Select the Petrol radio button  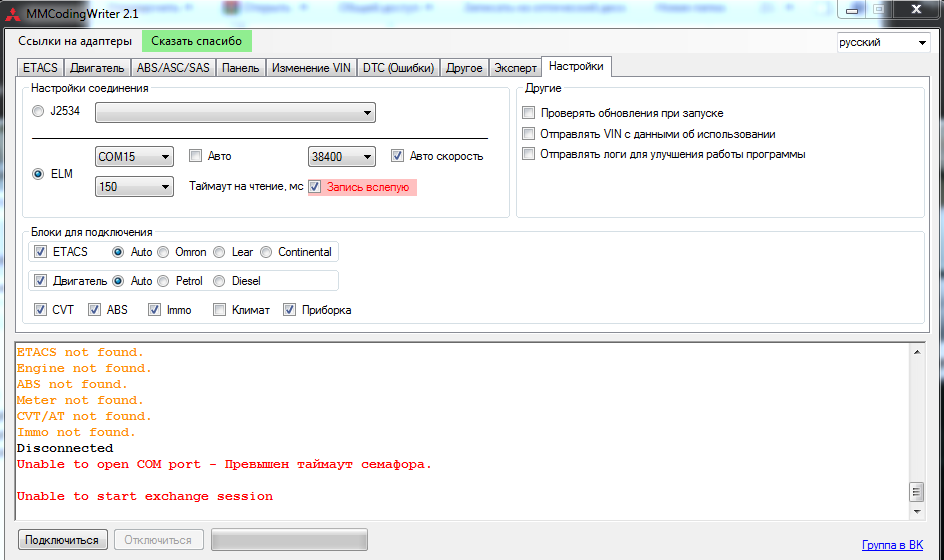pos(163,281)
